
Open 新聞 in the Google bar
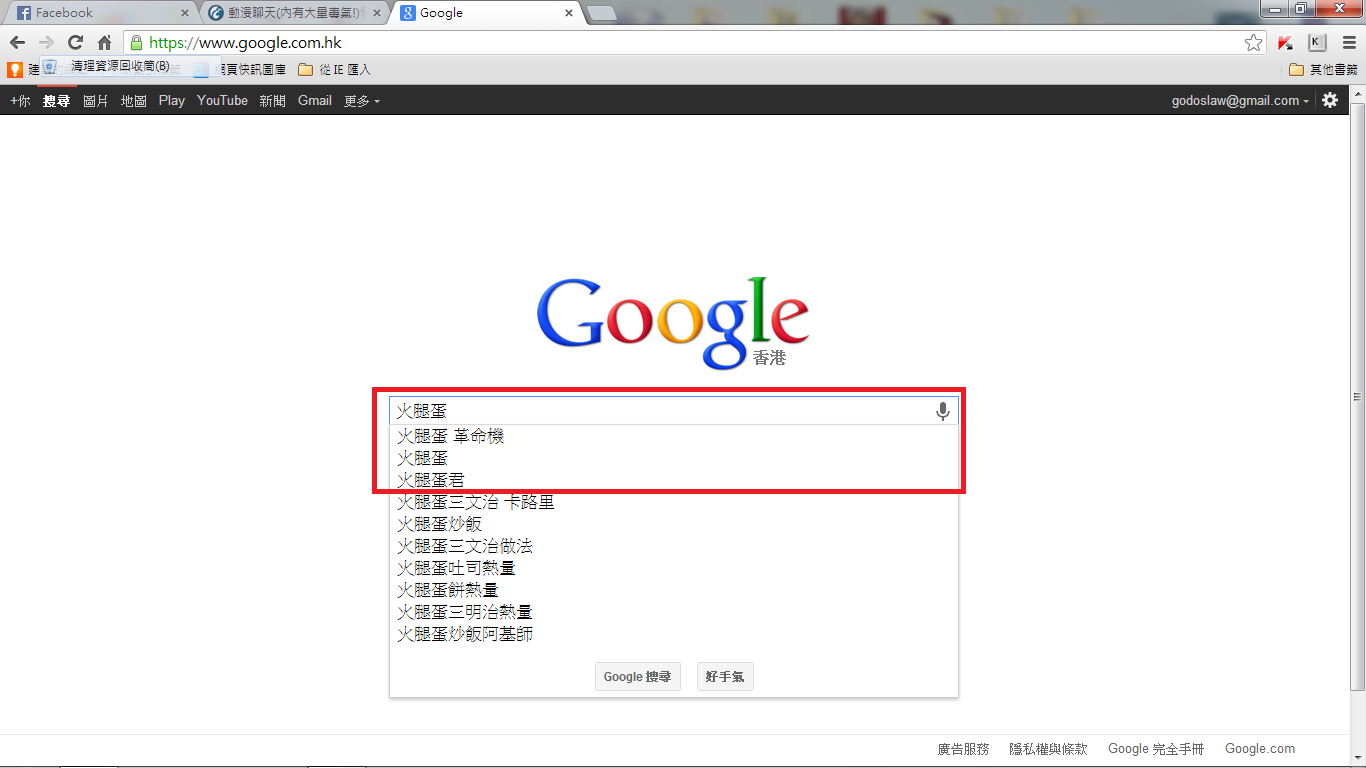(272, 100)
